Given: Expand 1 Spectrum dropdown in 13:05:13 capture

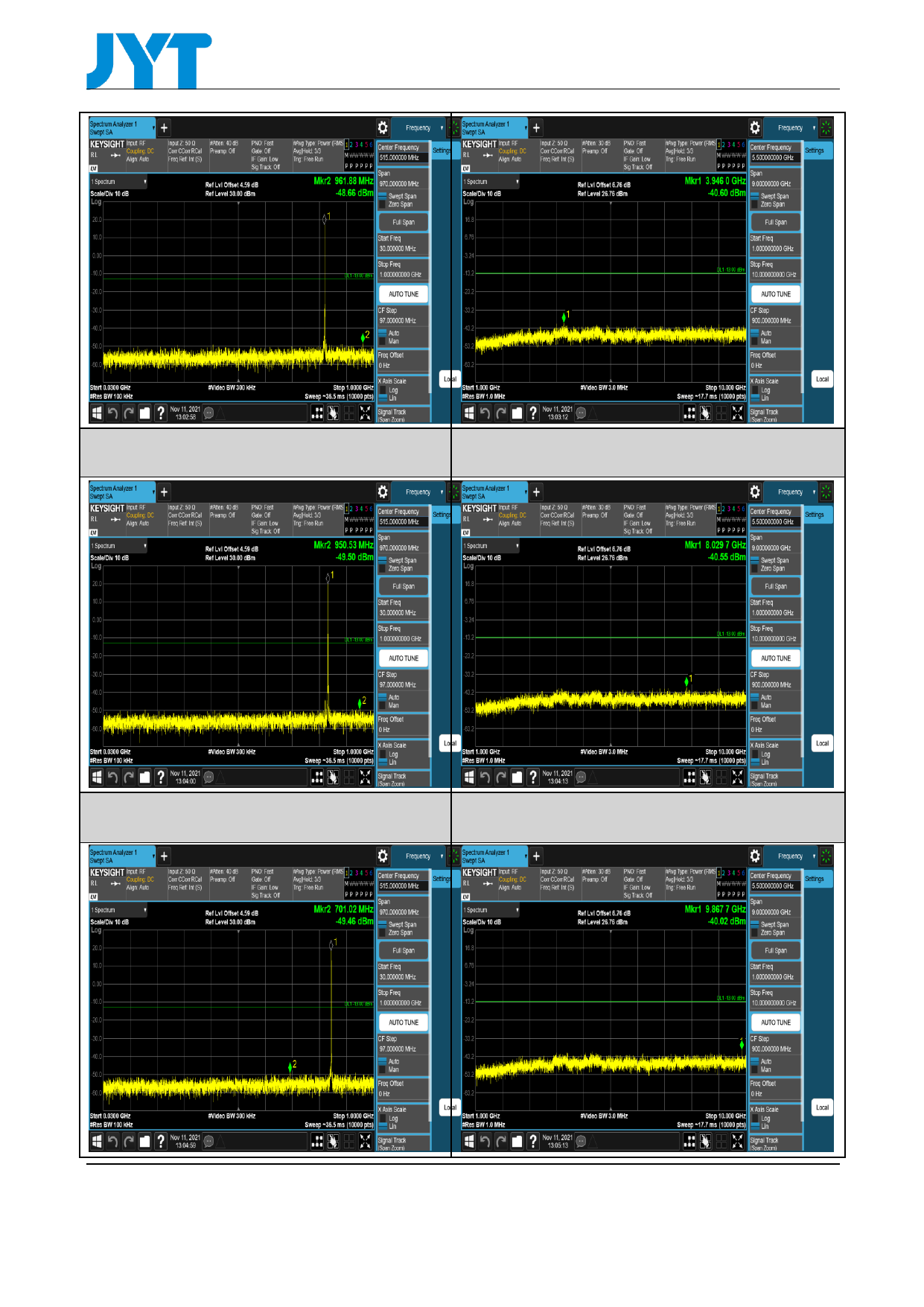Looking at the screenshot, I should (491, 910).
